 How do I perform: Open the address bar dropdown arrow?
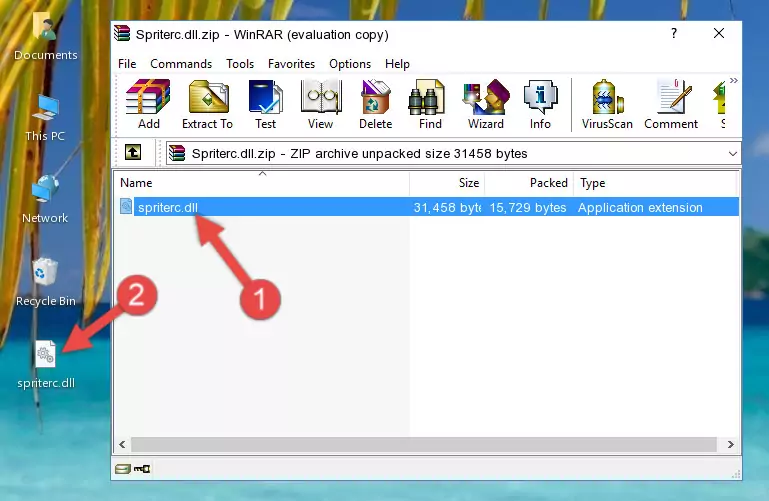tap(732, 153)
